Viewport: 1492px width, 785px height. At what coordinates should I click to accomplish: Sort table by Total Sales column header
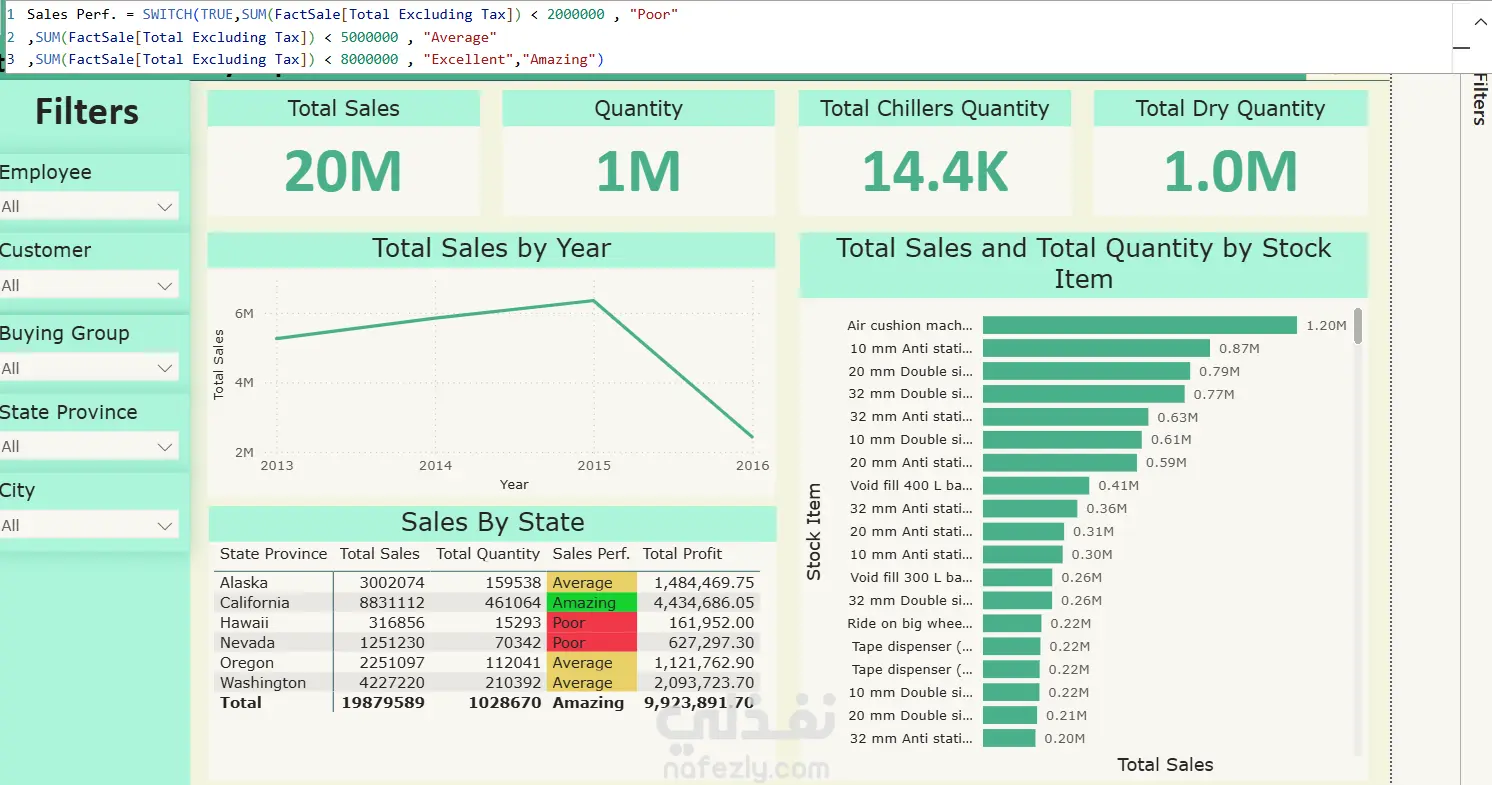pos(379,554)
